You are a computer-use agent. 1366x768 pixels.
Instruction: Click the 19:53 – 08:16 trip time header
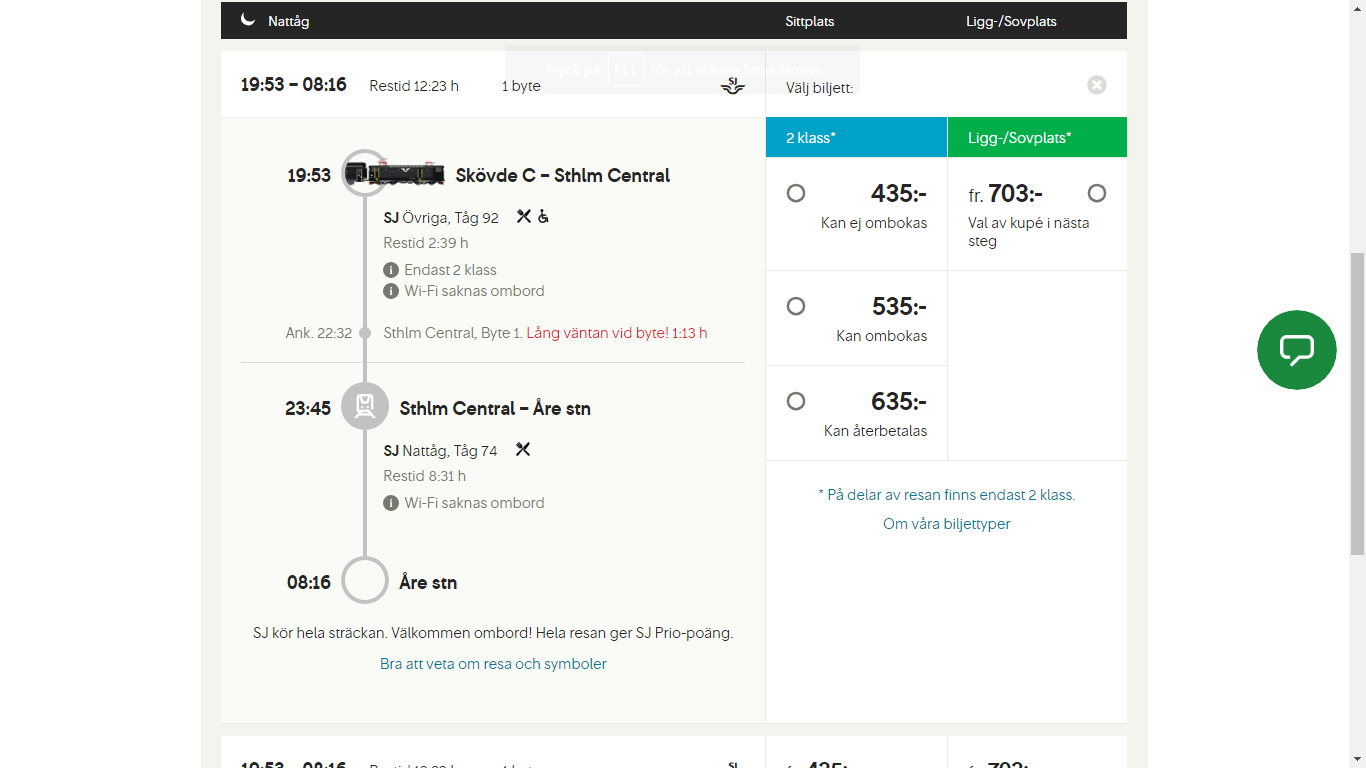point(294,85)
